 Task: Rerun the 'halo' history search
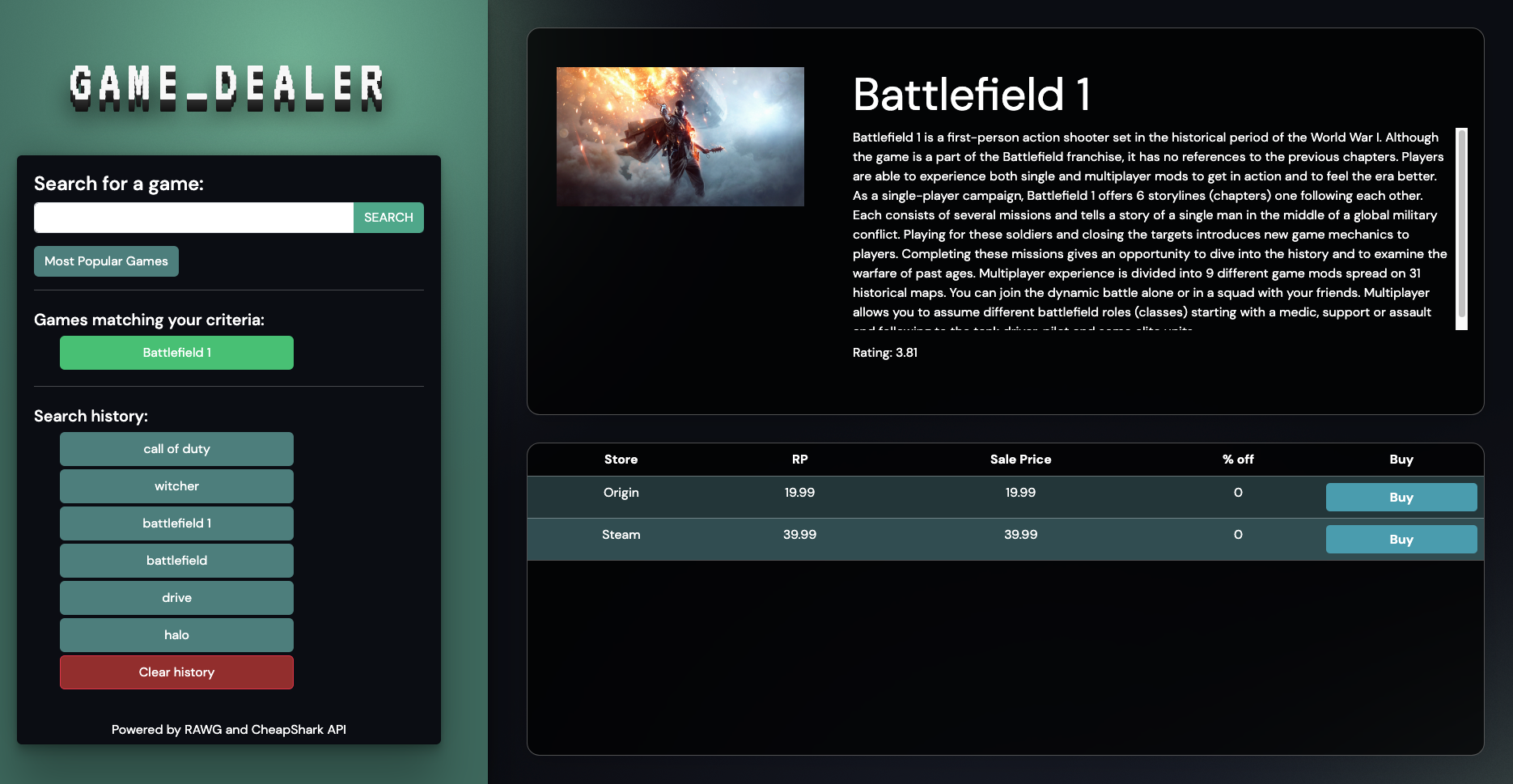(x=176, y=635)
